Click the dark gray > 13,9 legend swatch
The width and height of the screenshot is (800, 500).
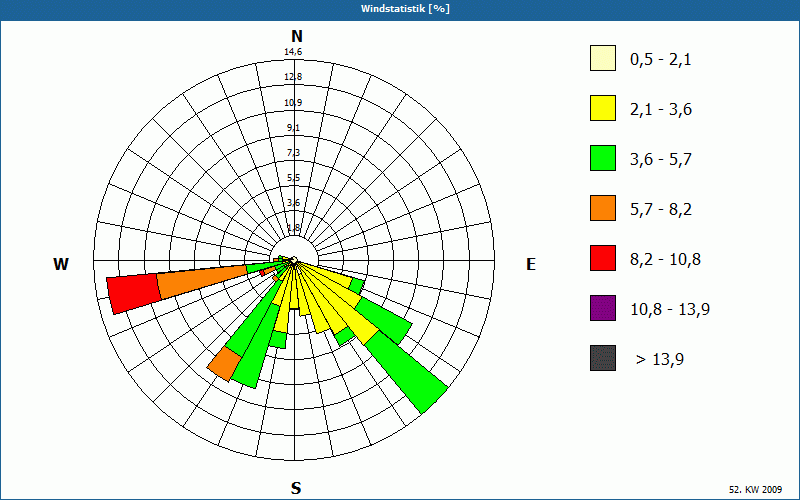click(603, 358)
